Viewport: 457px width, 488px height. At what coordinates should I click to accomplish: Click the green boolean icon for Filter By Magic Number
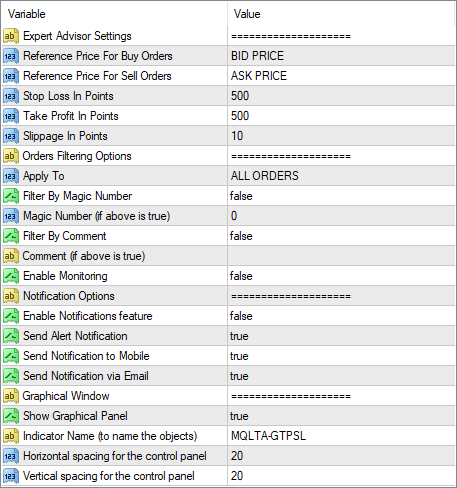(11, 196)
